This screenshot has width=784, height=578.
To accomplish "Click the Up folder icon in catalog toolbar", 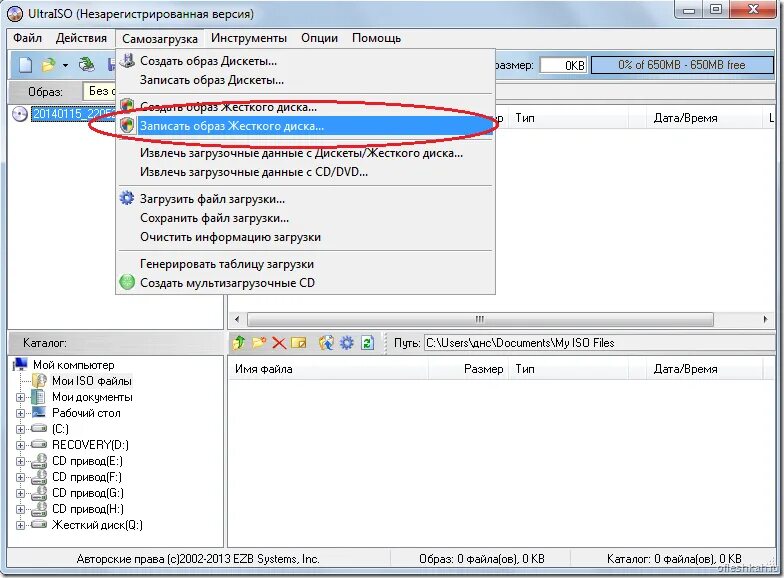I will (x=239, y=342).
